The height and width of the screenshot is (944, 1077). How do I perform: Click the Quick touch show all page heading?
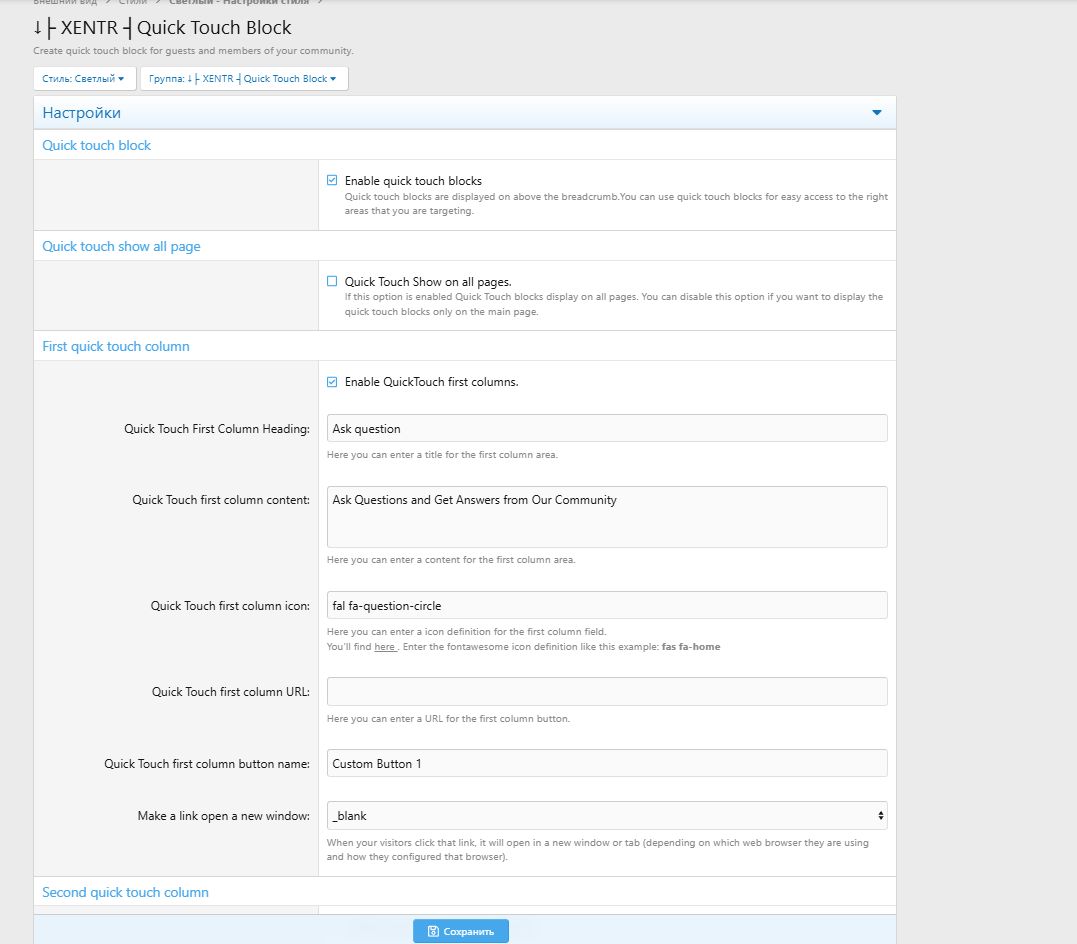[121, 246]
